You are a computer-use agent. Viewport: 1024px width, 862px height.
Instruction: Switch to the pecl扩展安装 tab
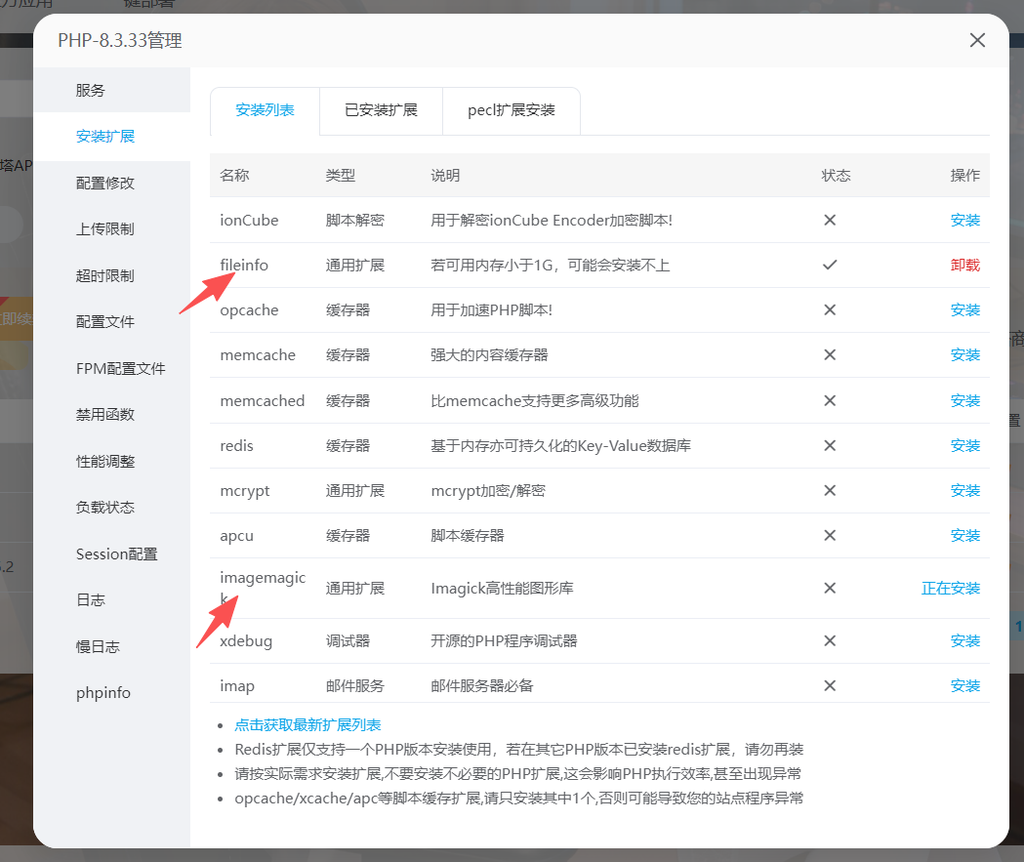pyautogui.click(x=511, y=110)
